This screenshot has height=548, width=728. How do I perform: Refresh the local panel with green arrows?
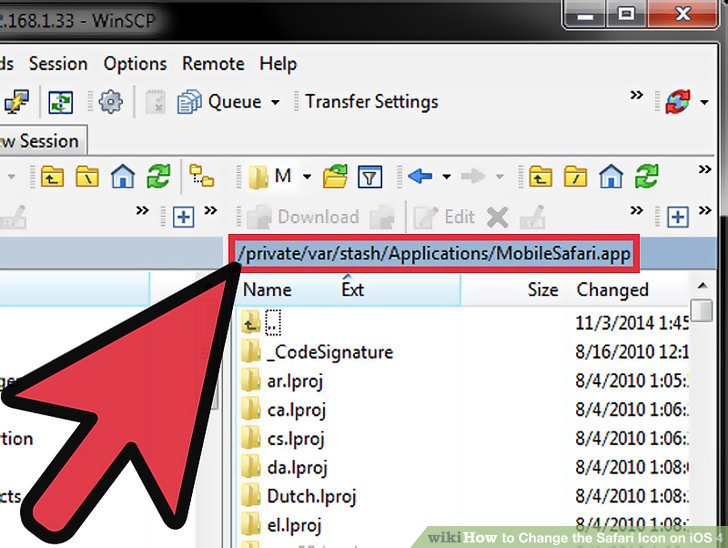[158, 176]
